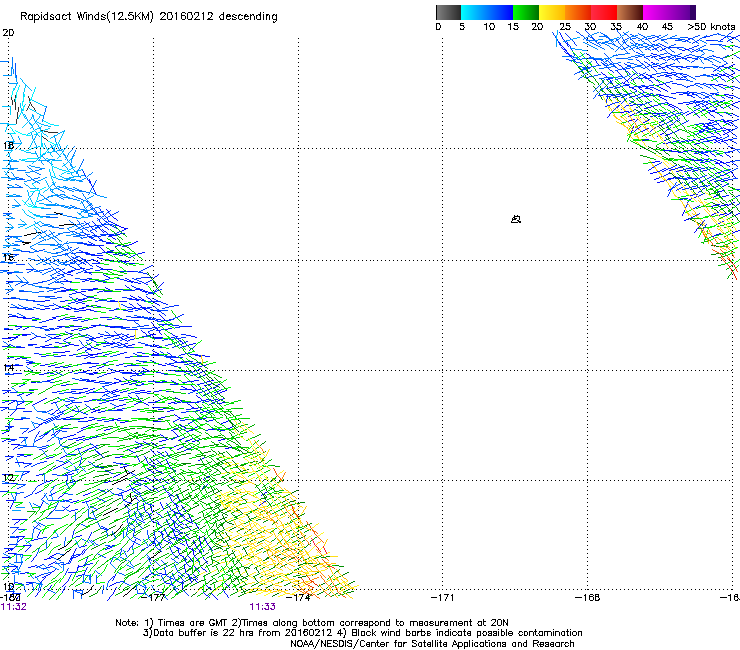The image size is (740, 650).
Task: Click legend tick label '45'
Action: (667, 27)
